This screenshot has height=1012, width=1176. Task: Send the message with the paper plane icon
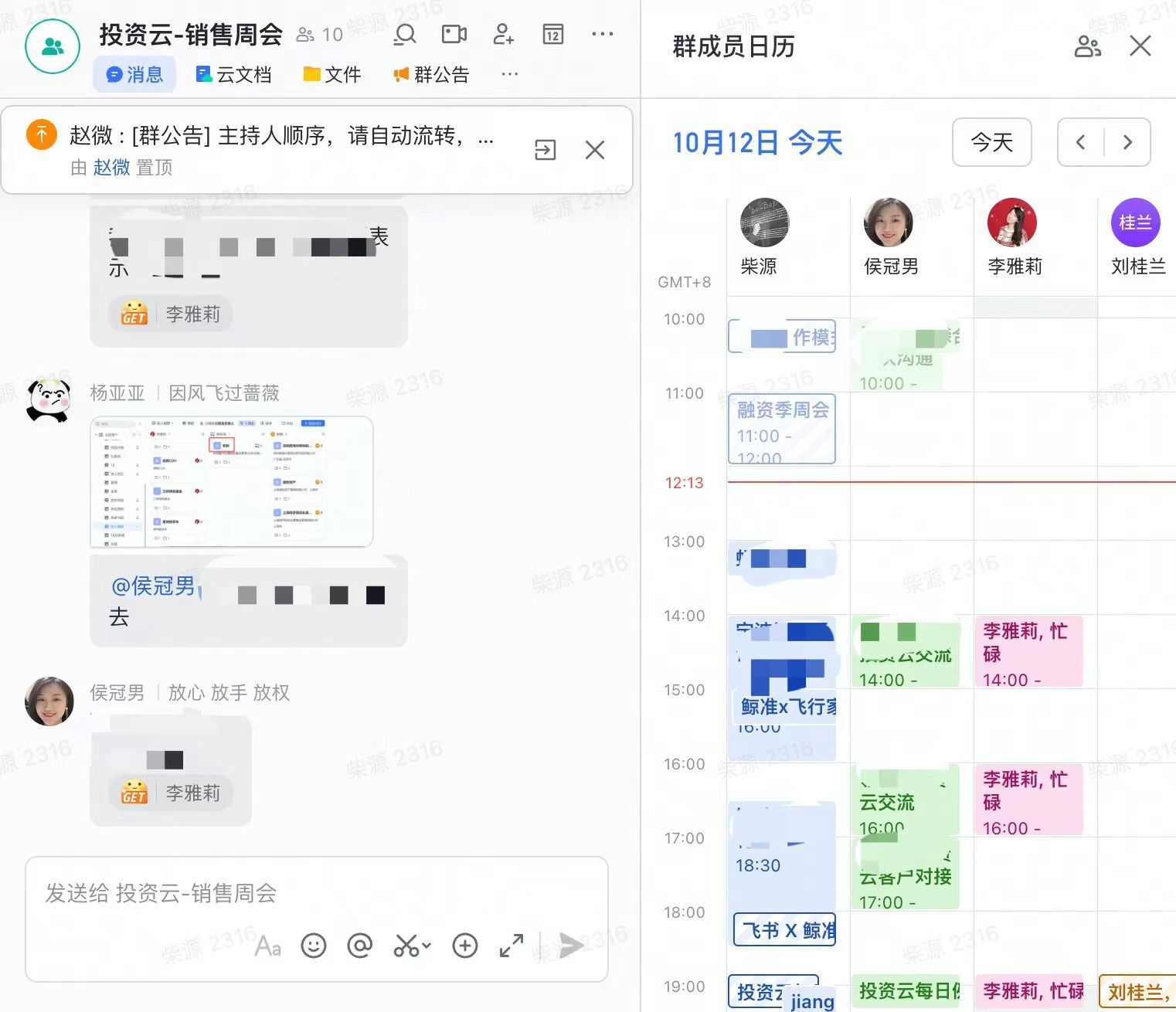[x=570, y=946]
